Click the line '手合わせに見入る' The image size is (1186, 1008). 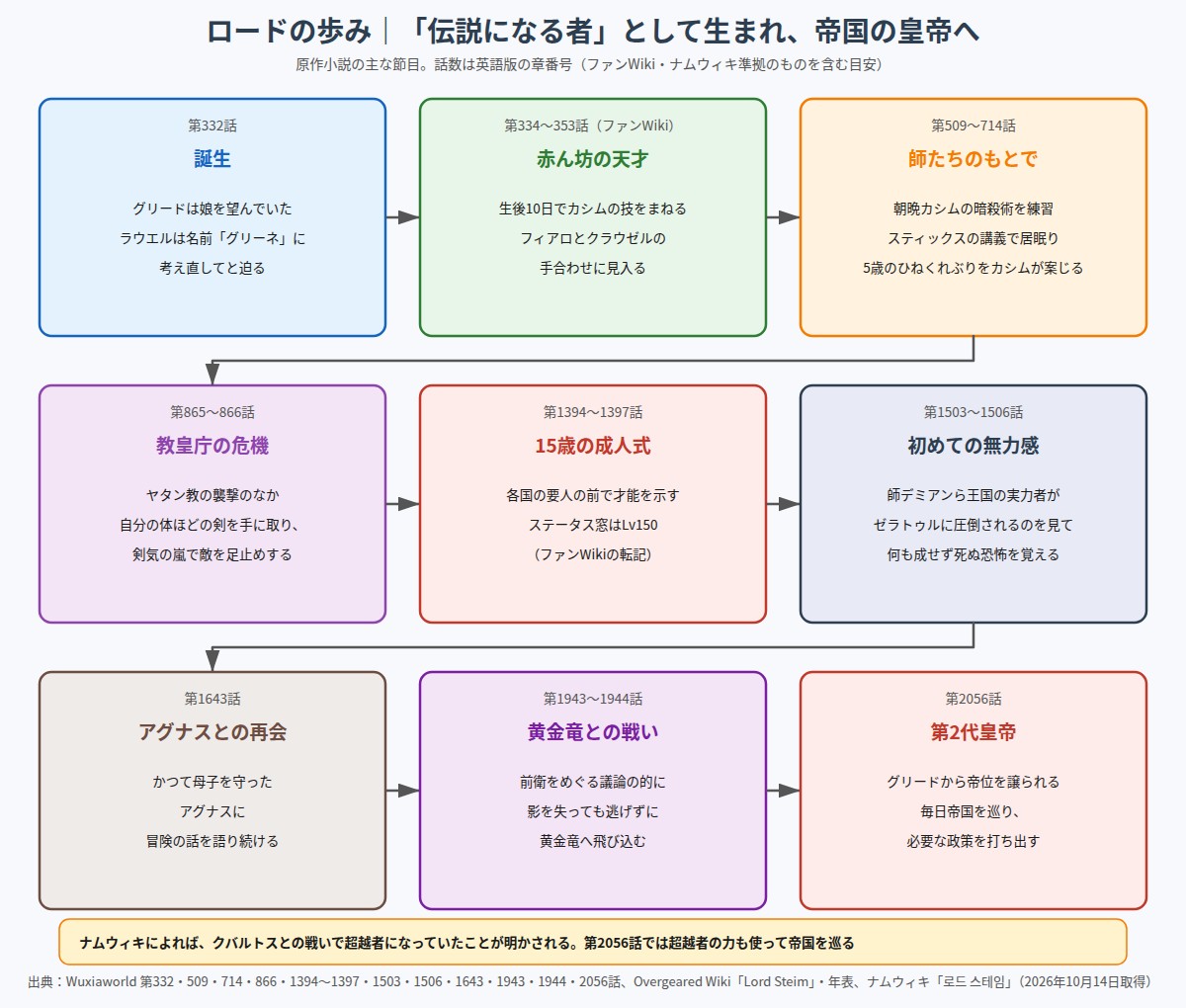point(593,268)
